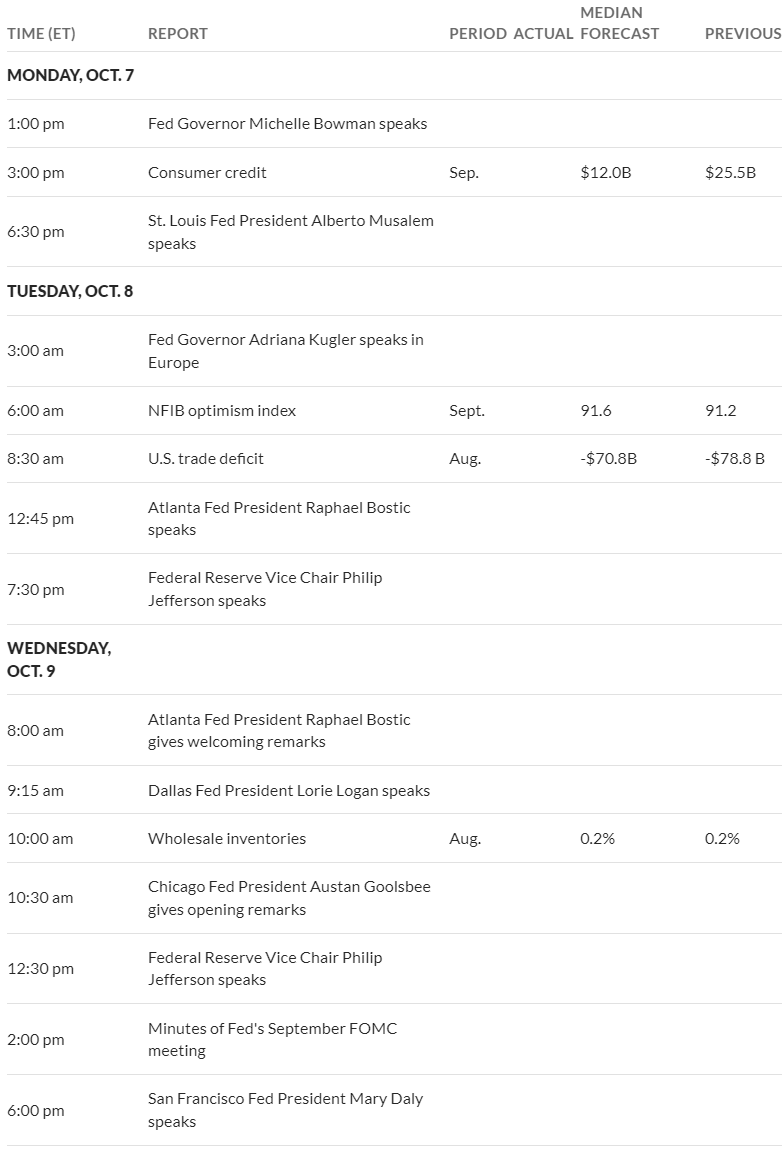Open the U.S. trade deficit report
This screenshot has width=784, height=1150.
click(205, 458)
